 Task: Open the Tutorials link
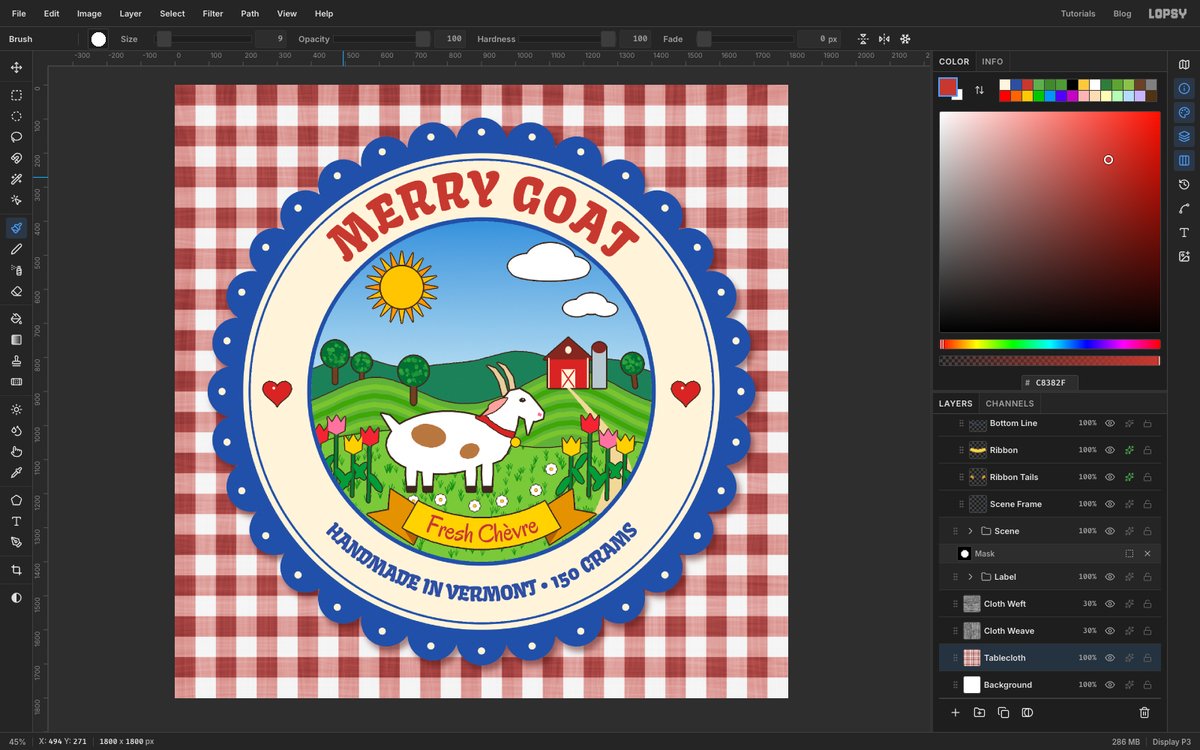pos(1078,14)
